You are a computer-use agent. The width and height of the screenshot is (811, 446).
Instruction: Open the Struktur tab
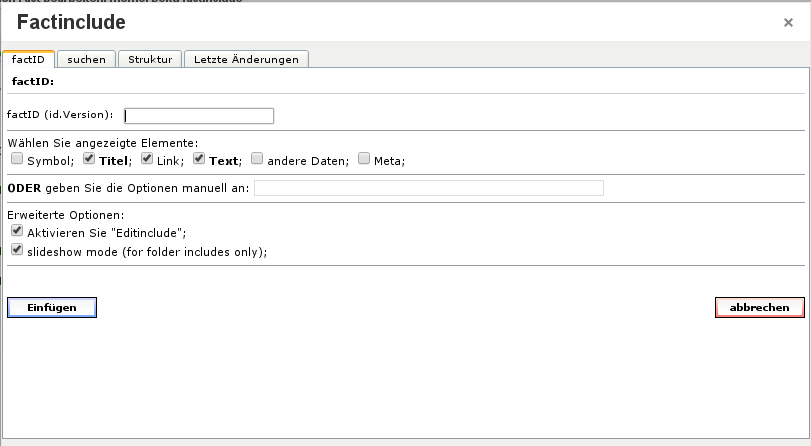click(x=150, y=59)
